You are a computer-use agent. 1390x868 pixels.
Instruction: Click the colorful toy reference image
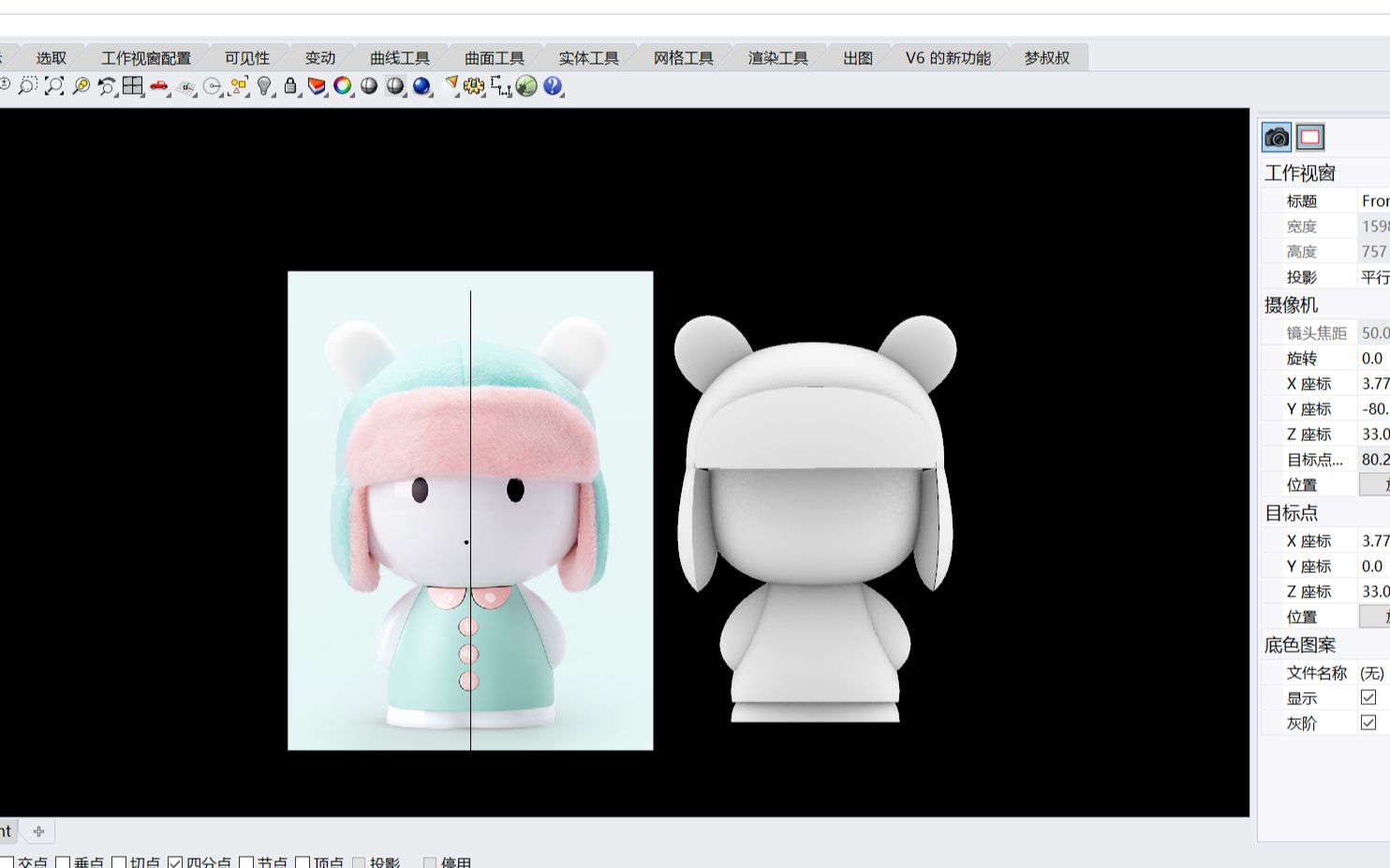click(x=470, y=510)
